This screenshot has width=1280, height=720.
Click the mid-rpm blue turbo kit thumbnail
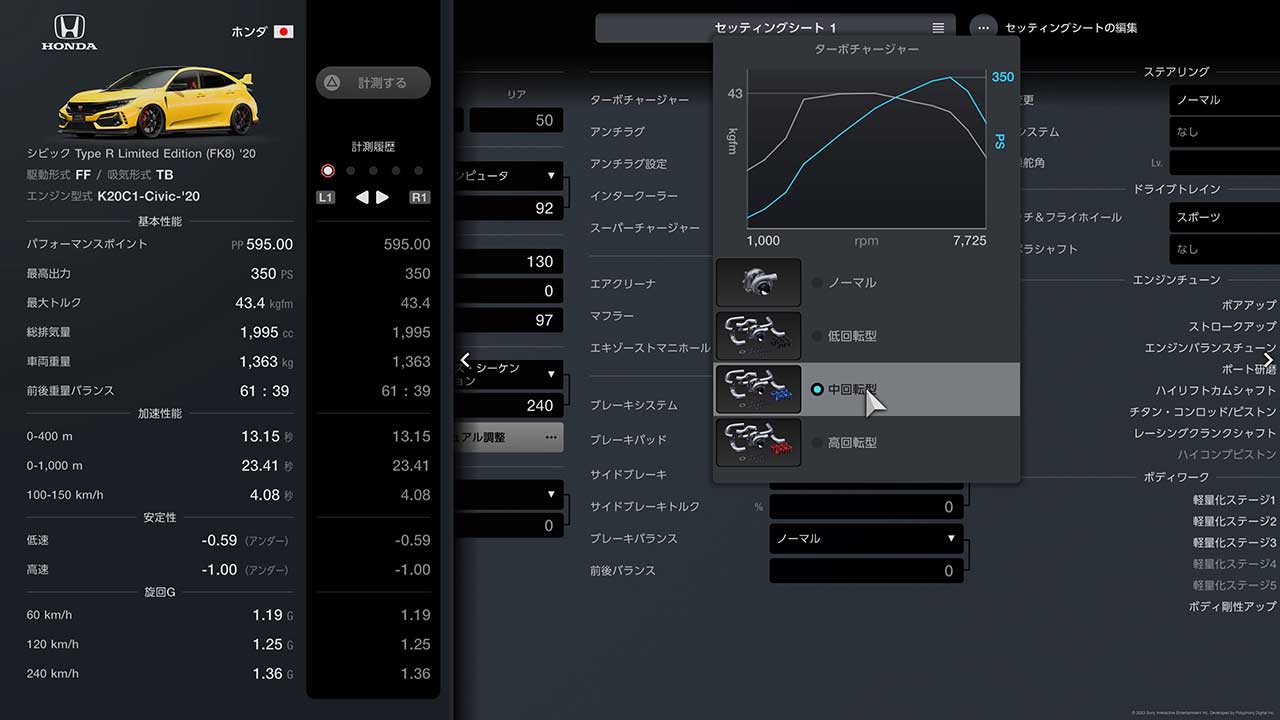[x=758, y=389]
